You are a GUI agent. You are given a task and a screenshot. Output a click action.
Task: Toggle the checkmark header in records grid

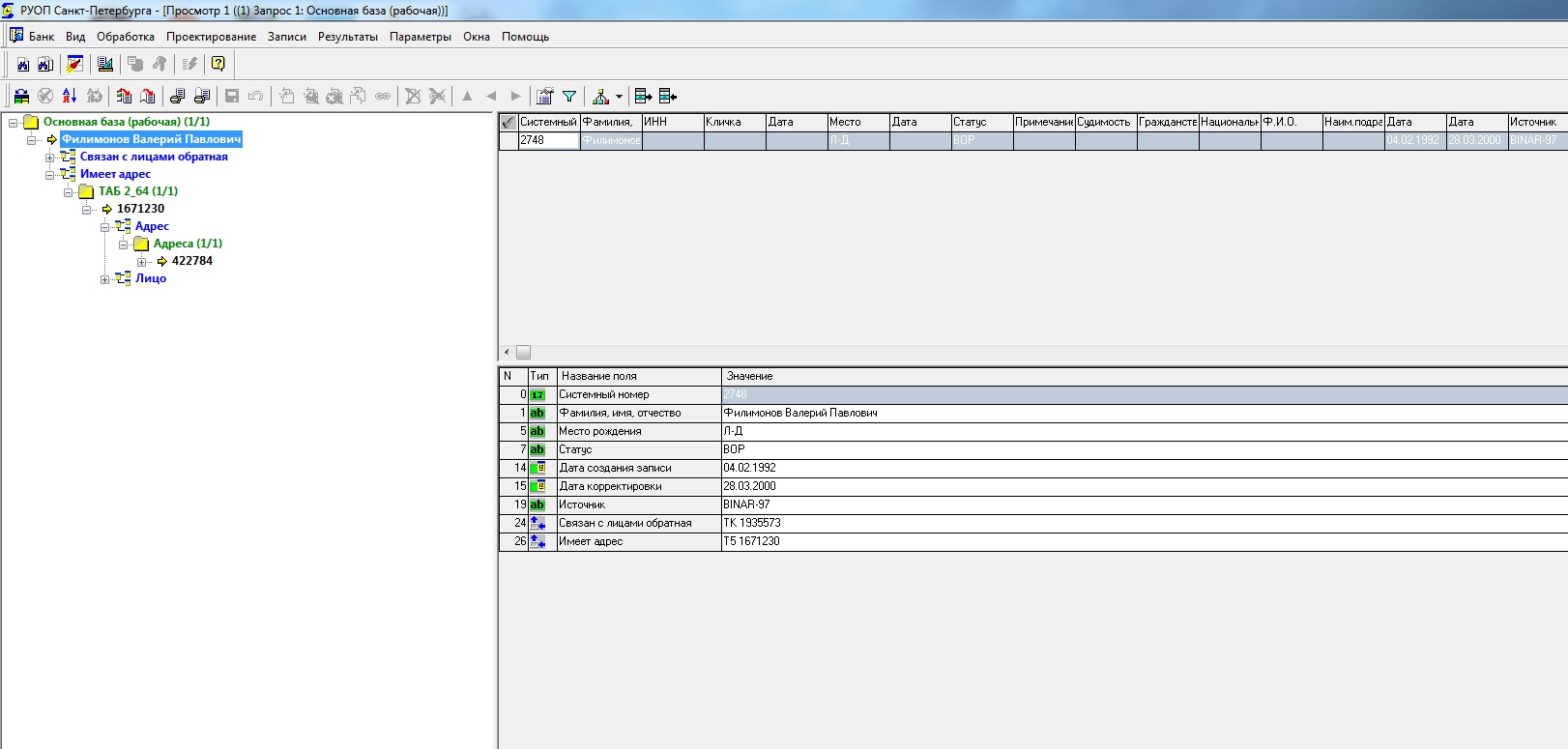(508, 122)
